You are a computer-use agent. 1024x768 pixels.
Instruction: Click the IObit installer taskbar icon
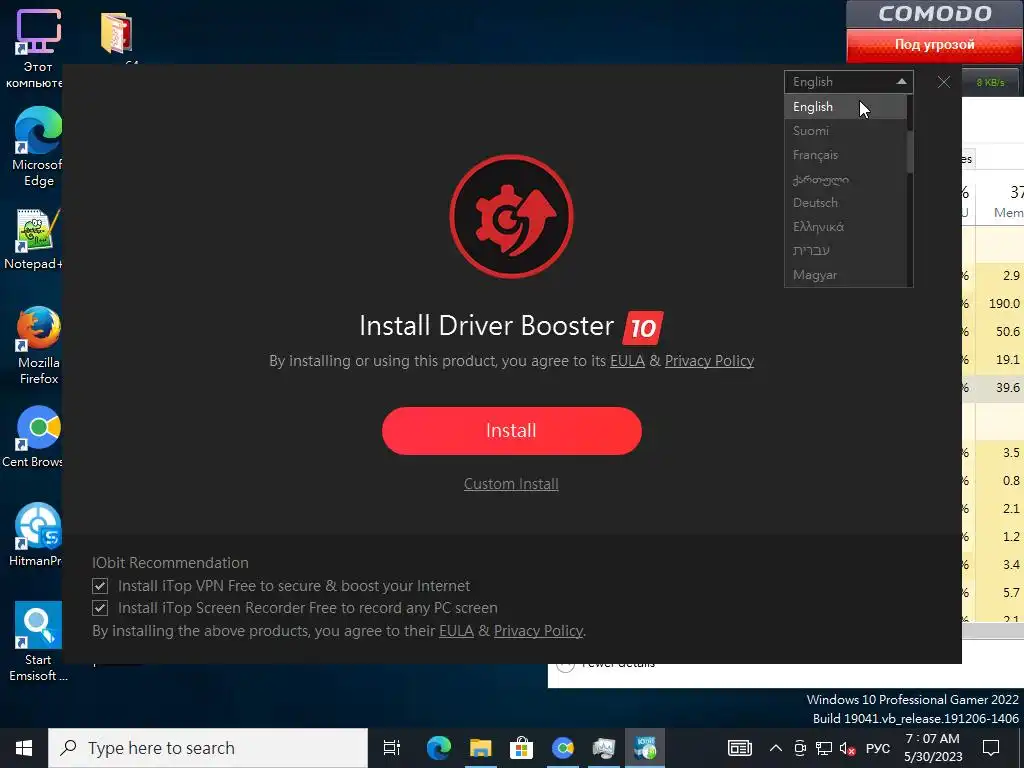click(x=645, y=748)
